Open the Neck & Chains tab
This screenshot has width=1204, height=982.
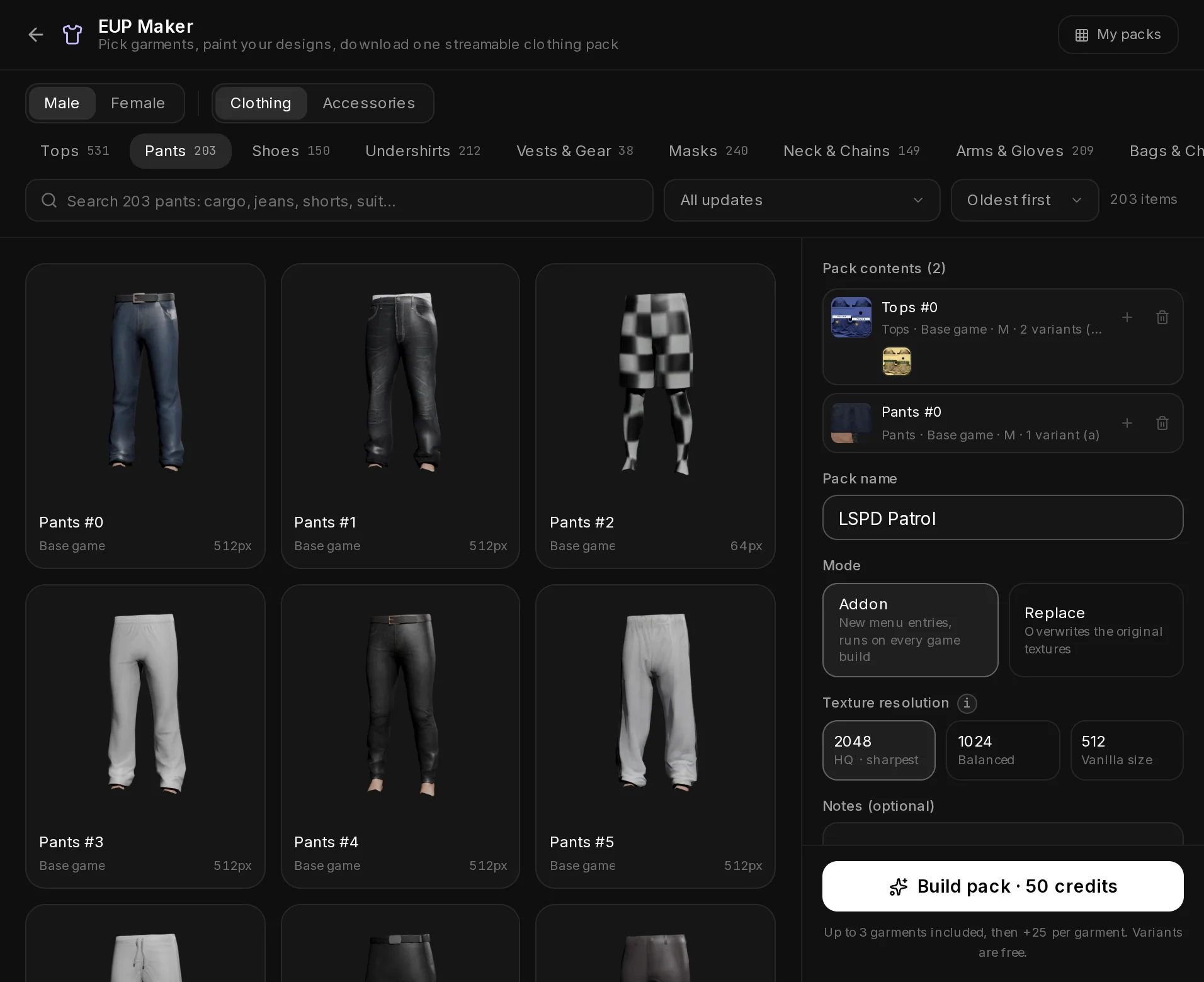click(852, 151)
